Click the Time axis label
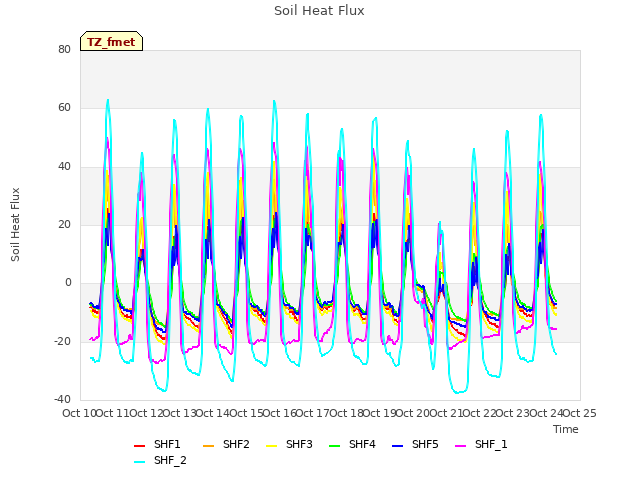Image resolution: width=640 pixels, height=480 pixels. click(x=566, y=429)
